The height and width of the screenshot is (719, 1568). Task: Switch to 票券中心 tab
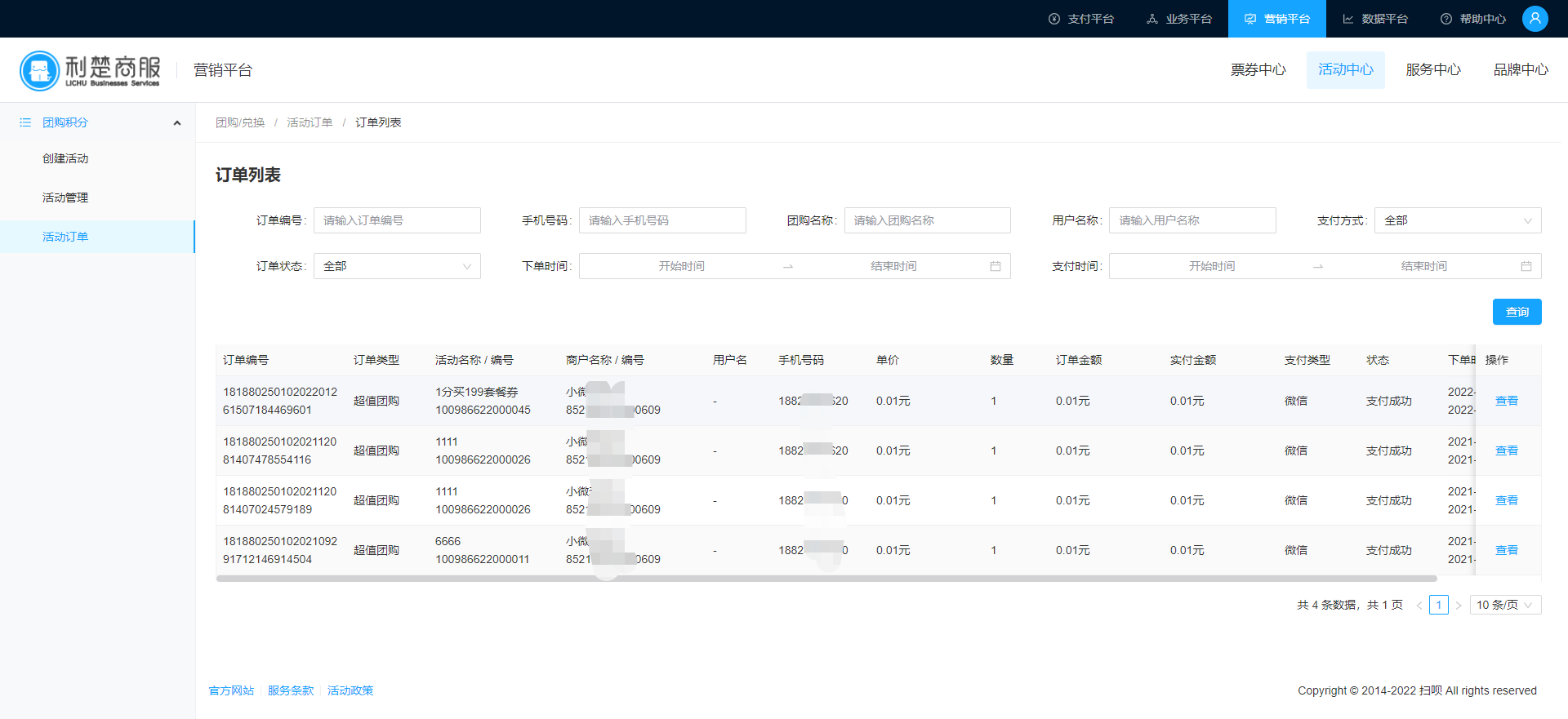[x=1258, y=70]
